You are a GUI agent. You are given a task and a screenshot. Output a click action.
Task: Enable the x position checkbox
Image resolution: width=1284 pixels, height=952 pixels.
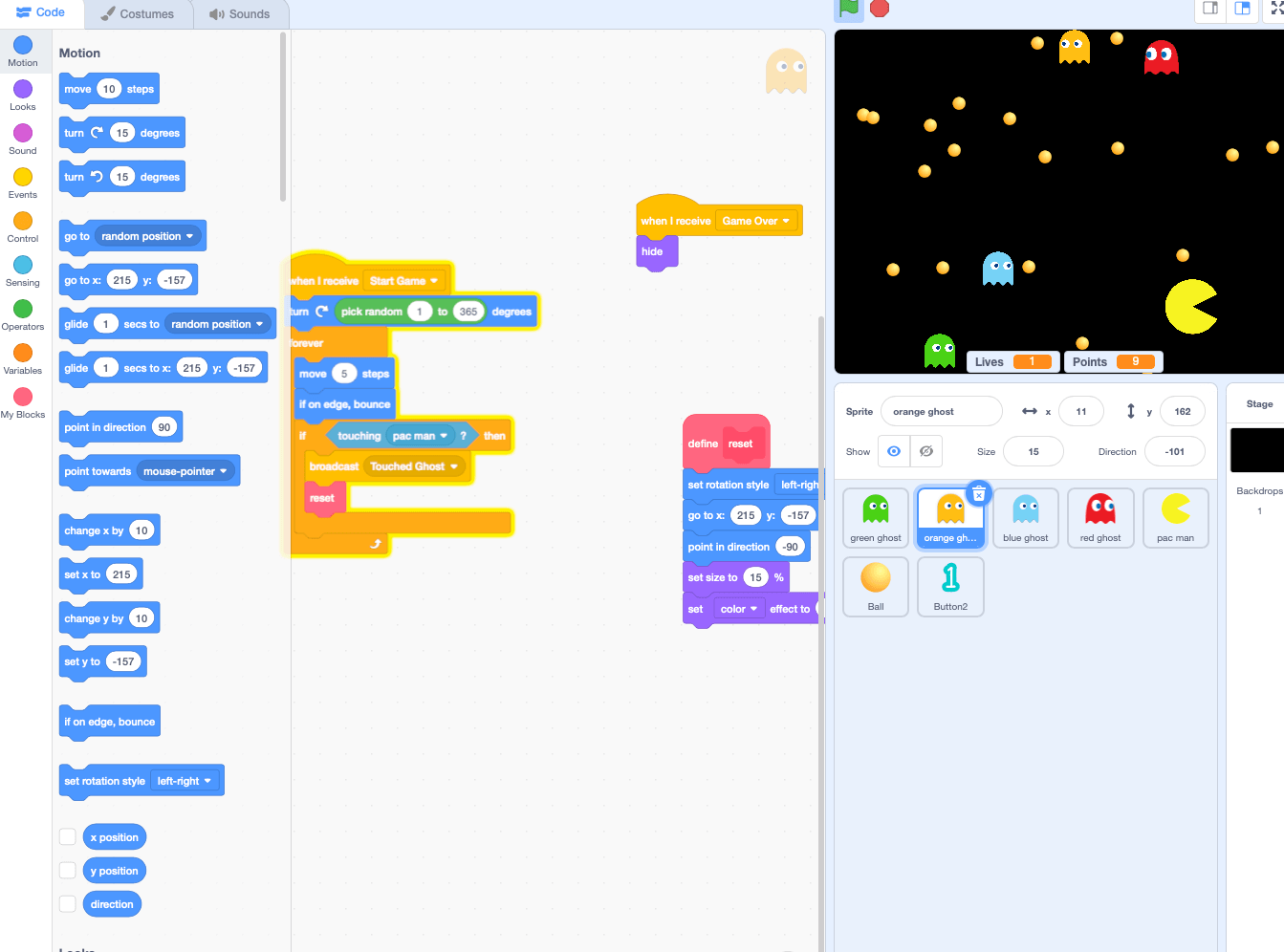68,836
